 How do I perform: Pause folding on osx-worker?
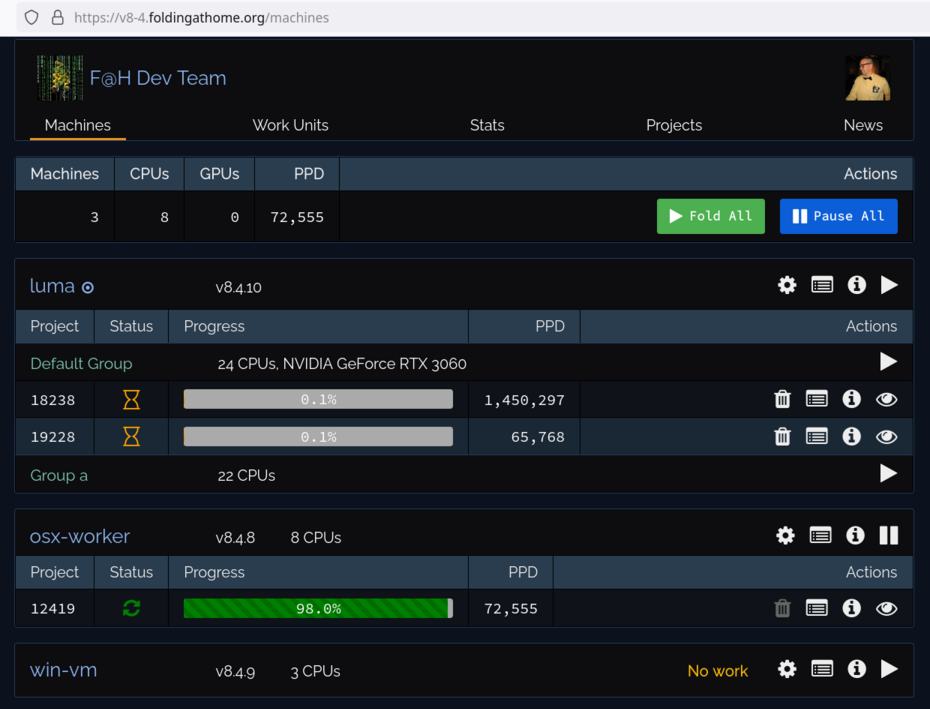(x=888, y=536)
